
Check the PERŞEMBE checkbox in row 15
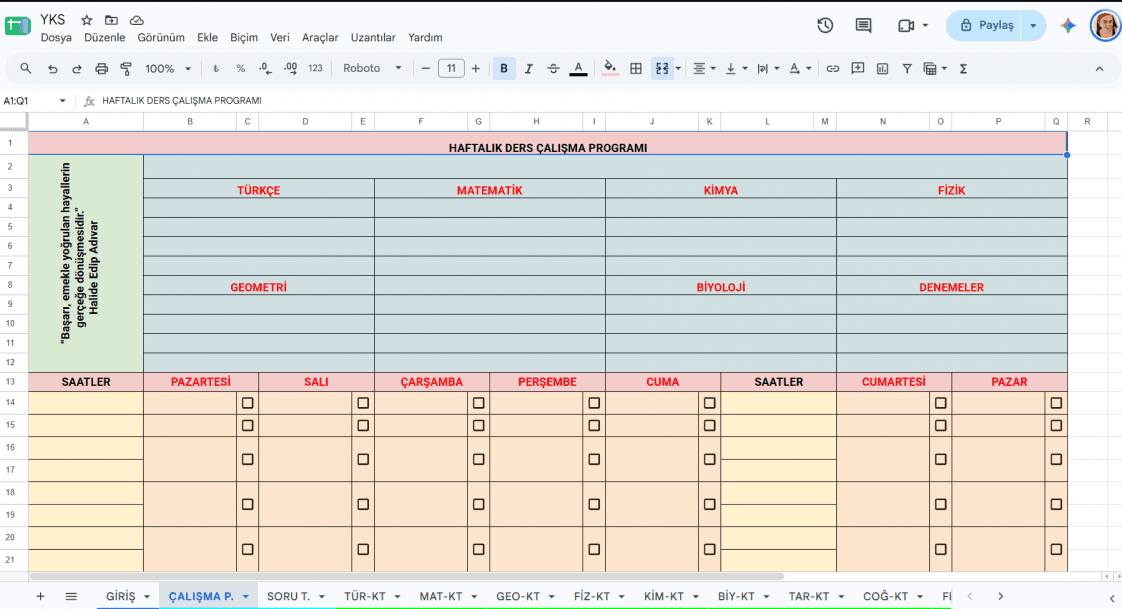[594, 426]
